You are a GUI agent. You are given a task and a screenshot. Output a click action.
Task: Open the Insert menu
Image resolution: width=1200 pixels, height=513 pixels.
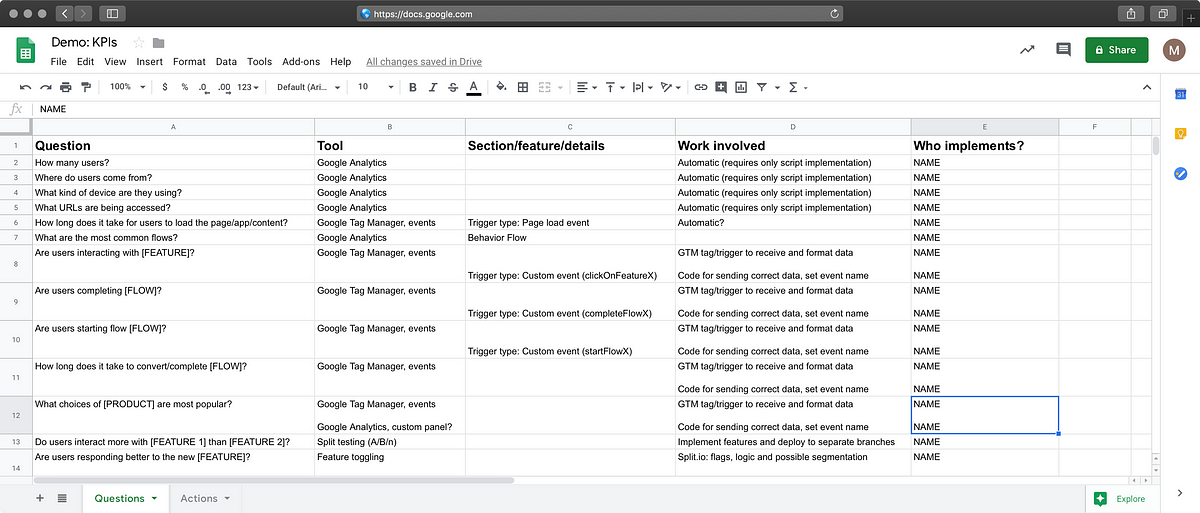(x=150, y=62)
